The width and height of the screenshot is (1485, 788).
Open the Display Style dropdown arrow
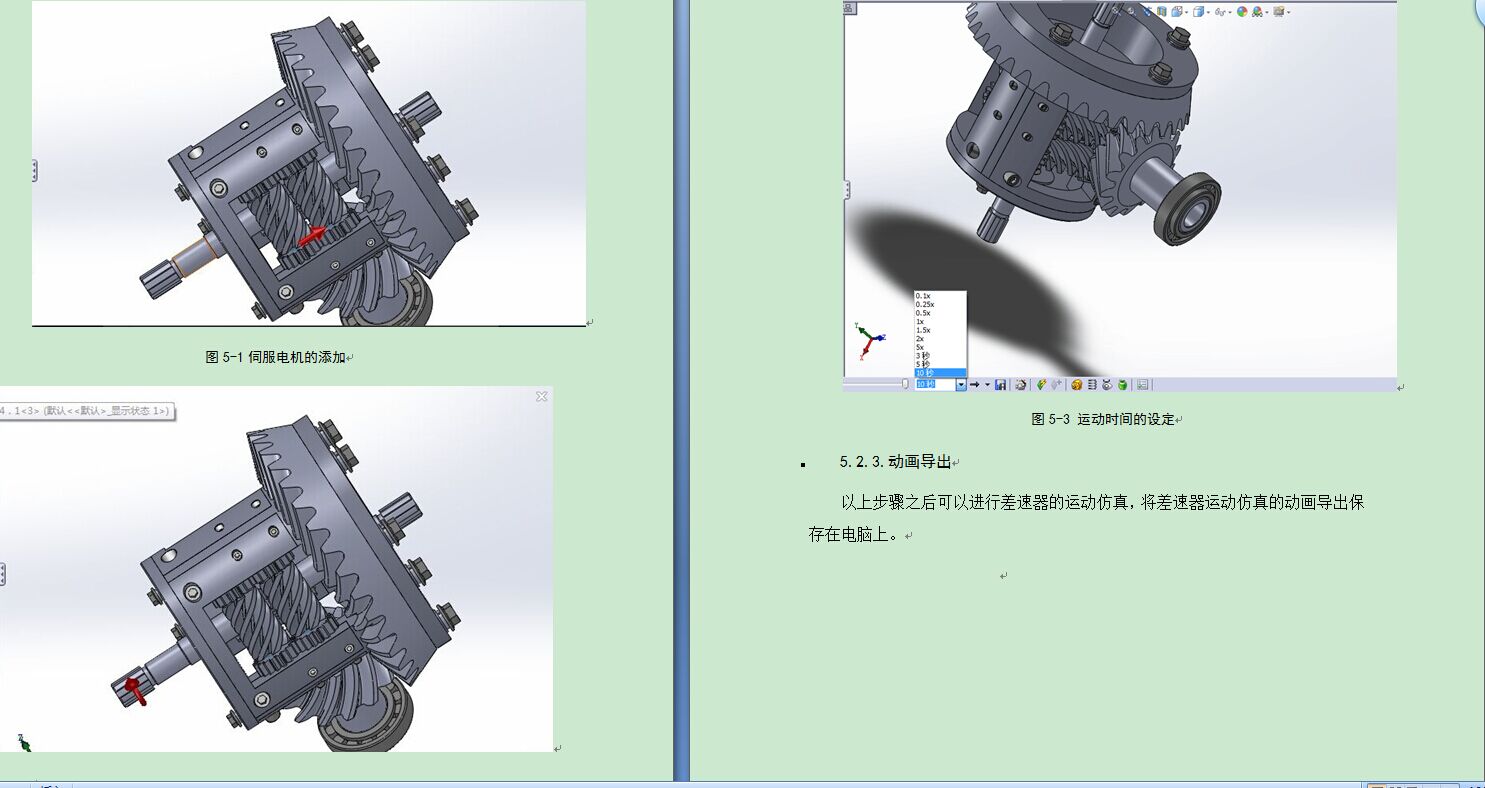pos(1208,10)
